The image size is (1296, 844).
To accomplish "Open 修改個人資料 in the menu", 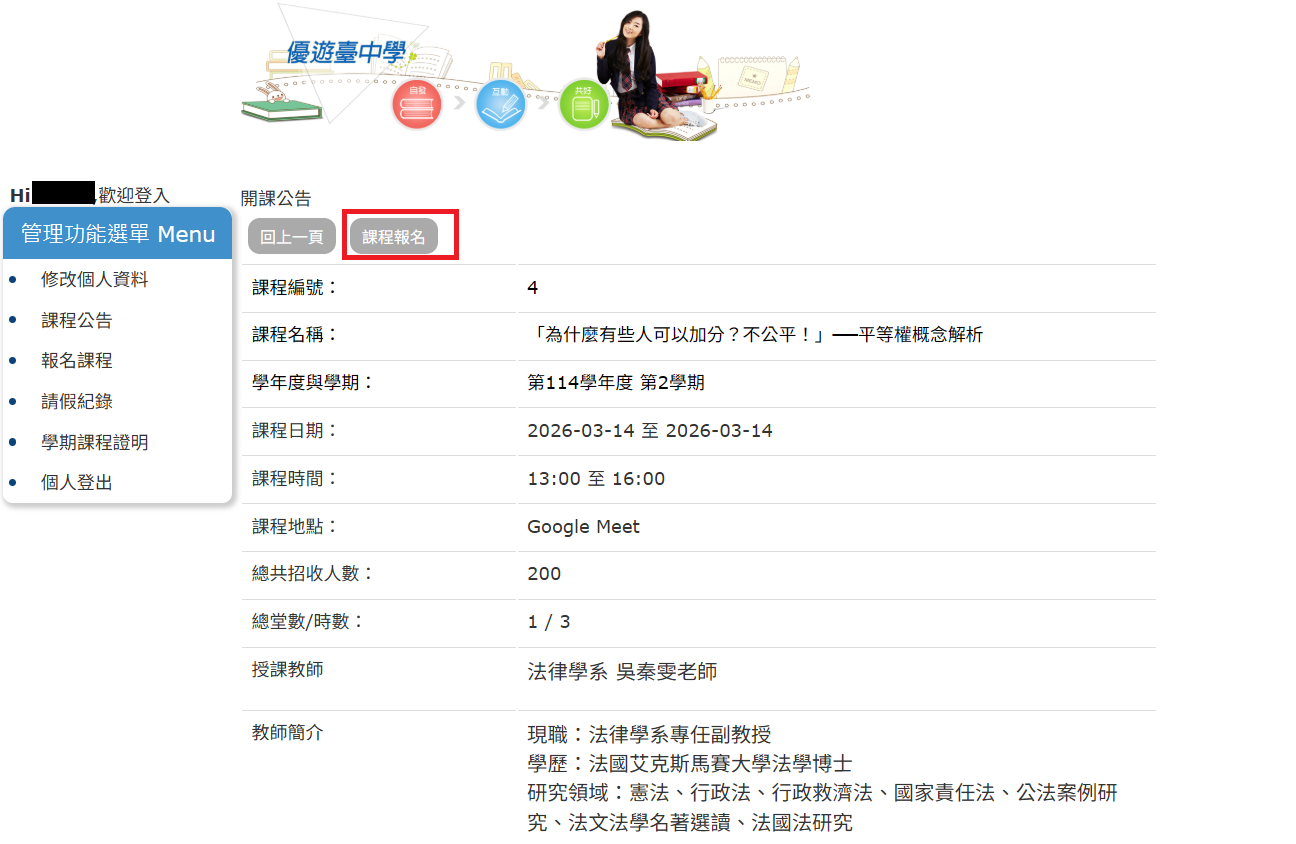I will point(94,280).
